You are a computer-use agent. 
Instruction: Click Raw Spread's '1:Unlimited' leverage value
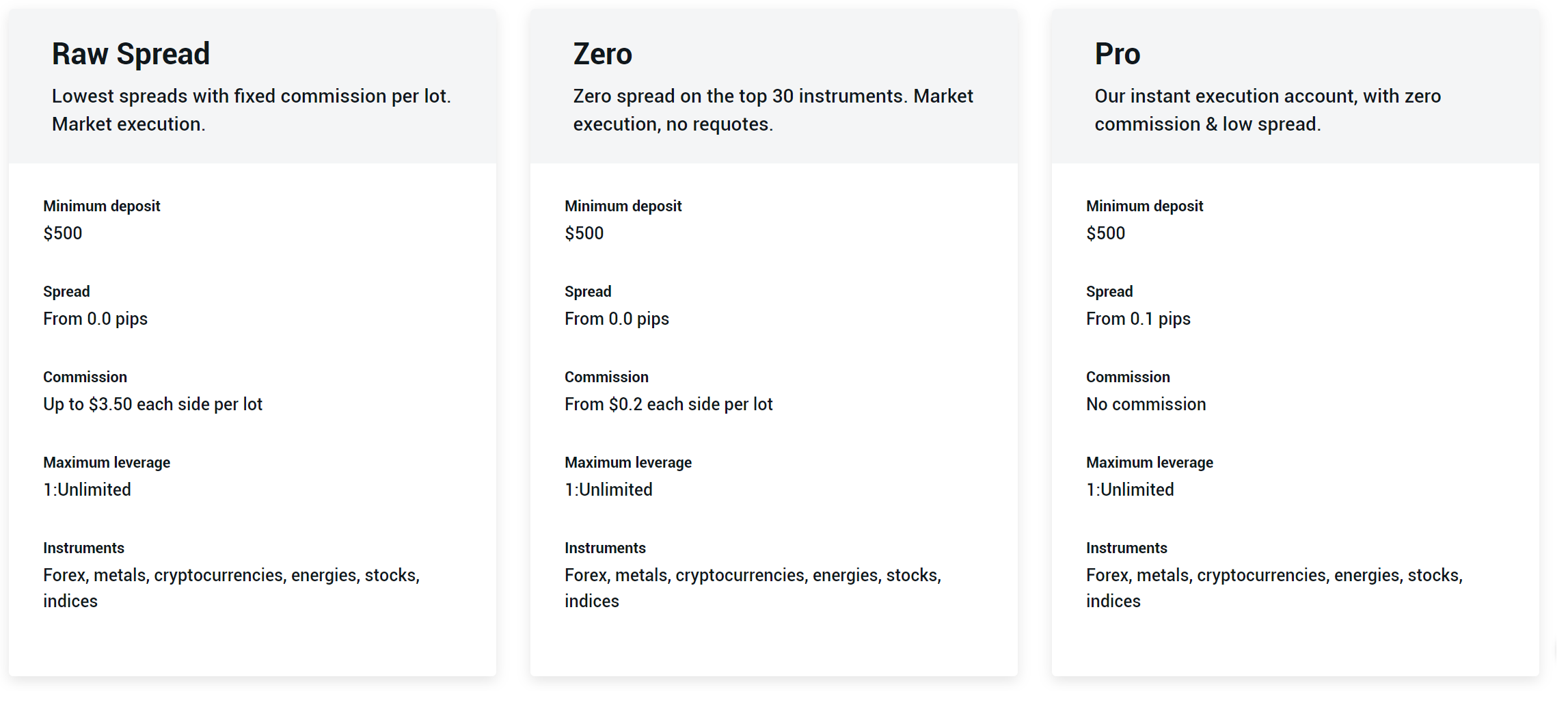(x=87, y=490)
